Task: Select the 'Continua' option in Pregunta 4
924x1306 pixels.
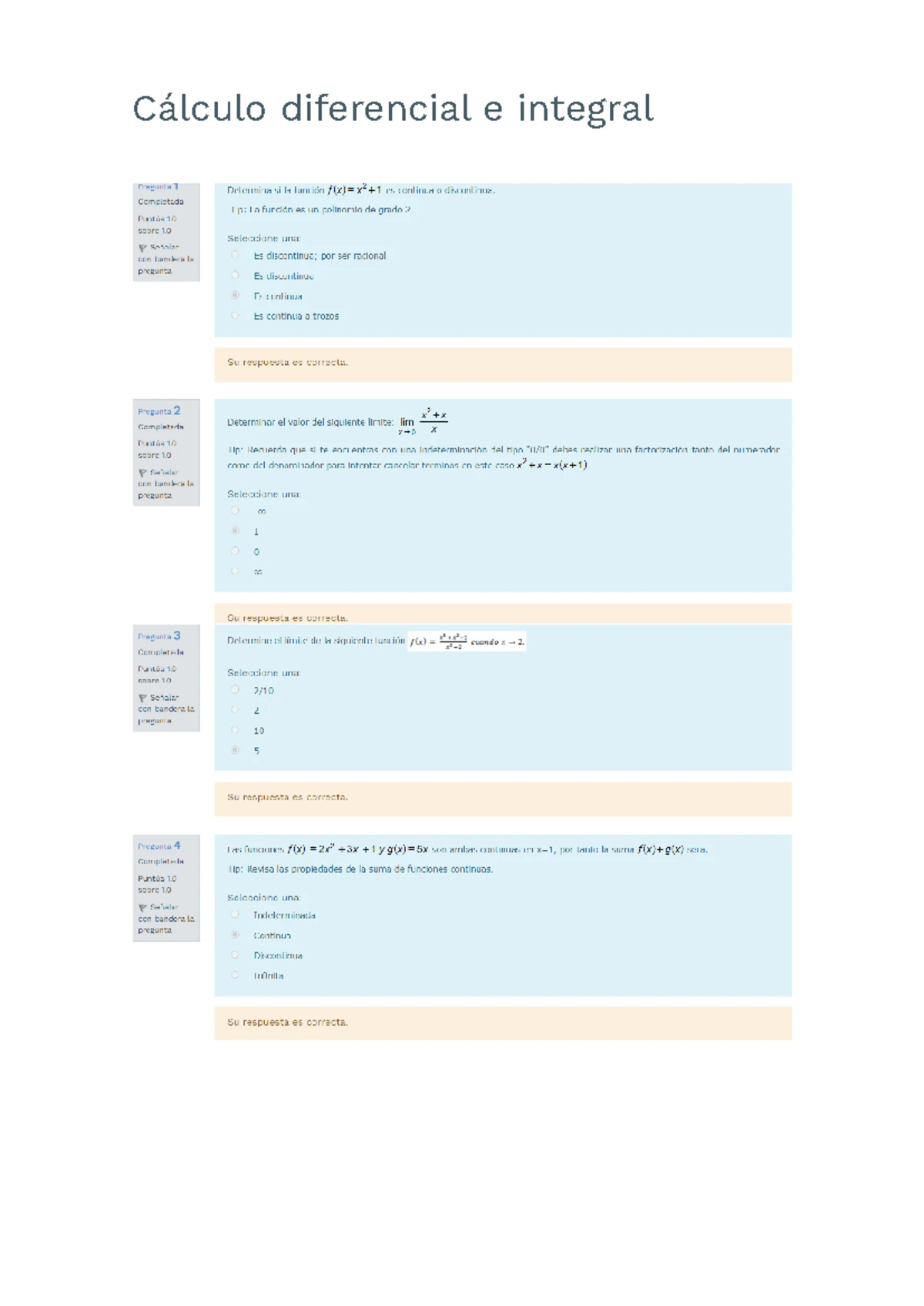Action: point(236,935)
